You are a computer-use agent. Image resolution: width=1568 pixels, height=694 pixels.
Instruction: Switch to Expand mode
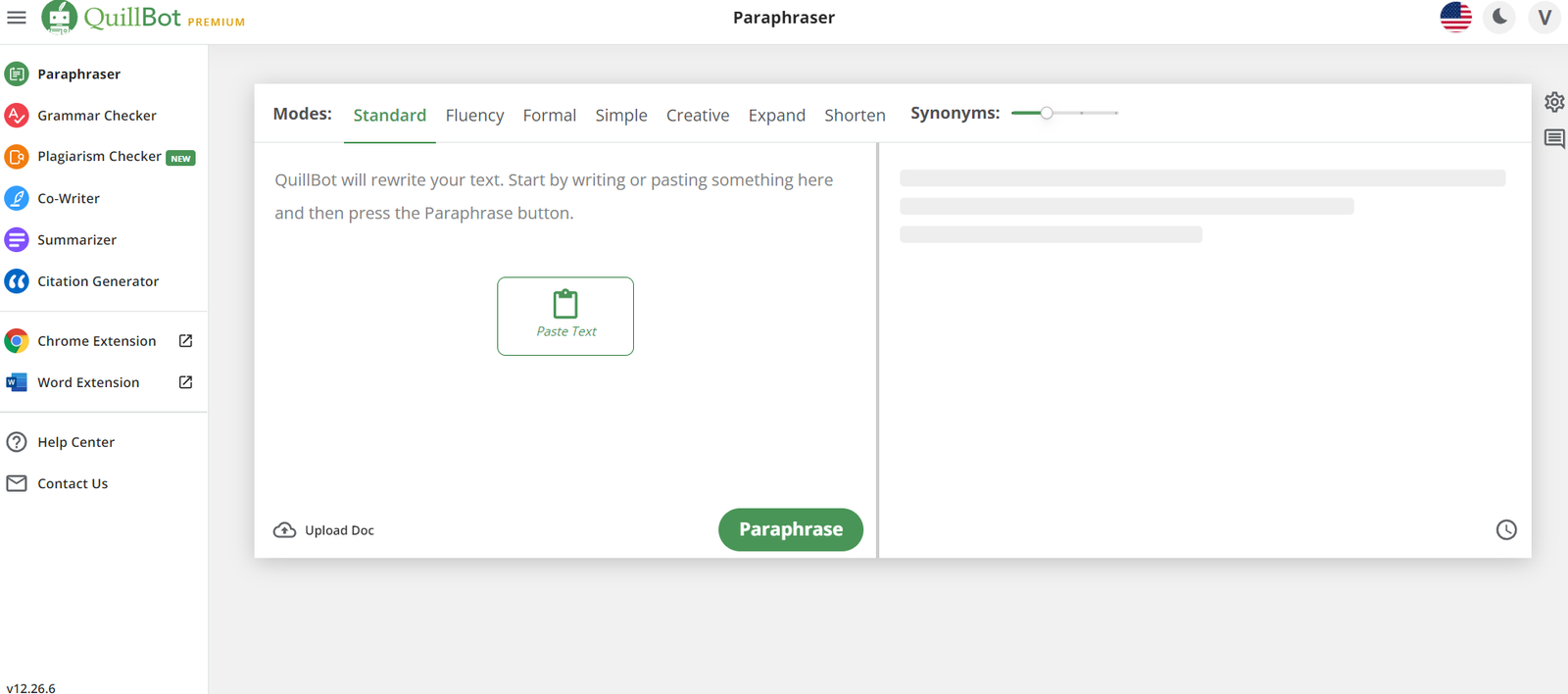pos(777,115)
